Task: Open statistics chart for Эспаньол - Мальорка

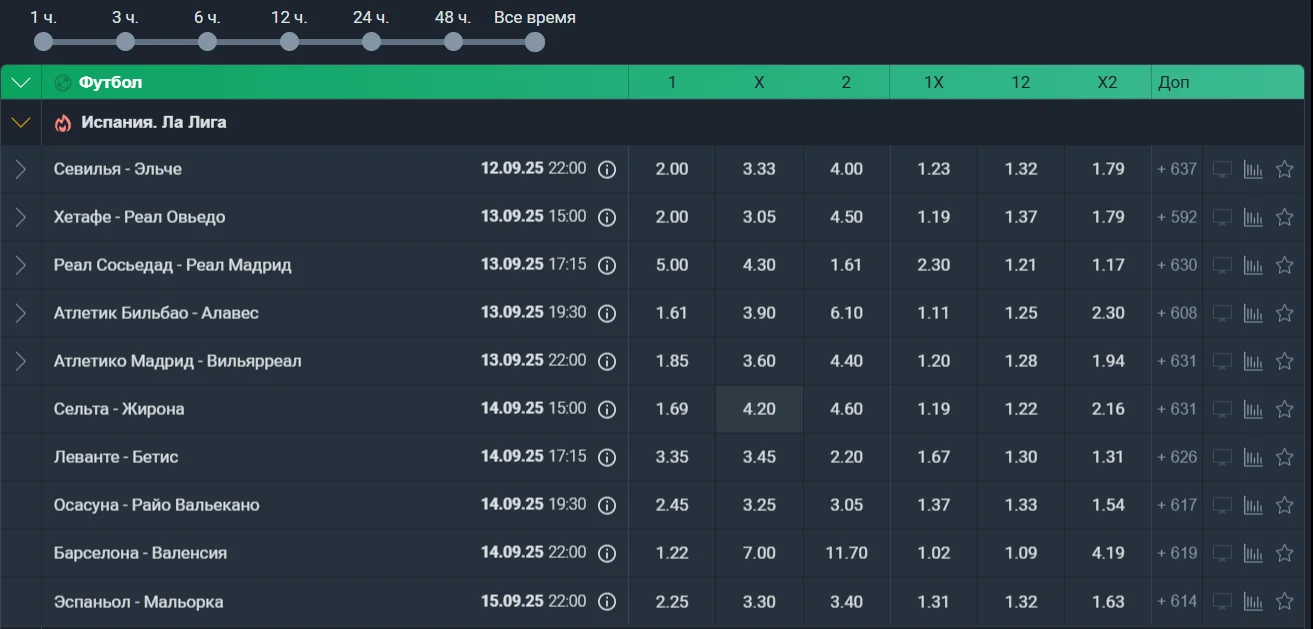Action: pos(1253,601)
